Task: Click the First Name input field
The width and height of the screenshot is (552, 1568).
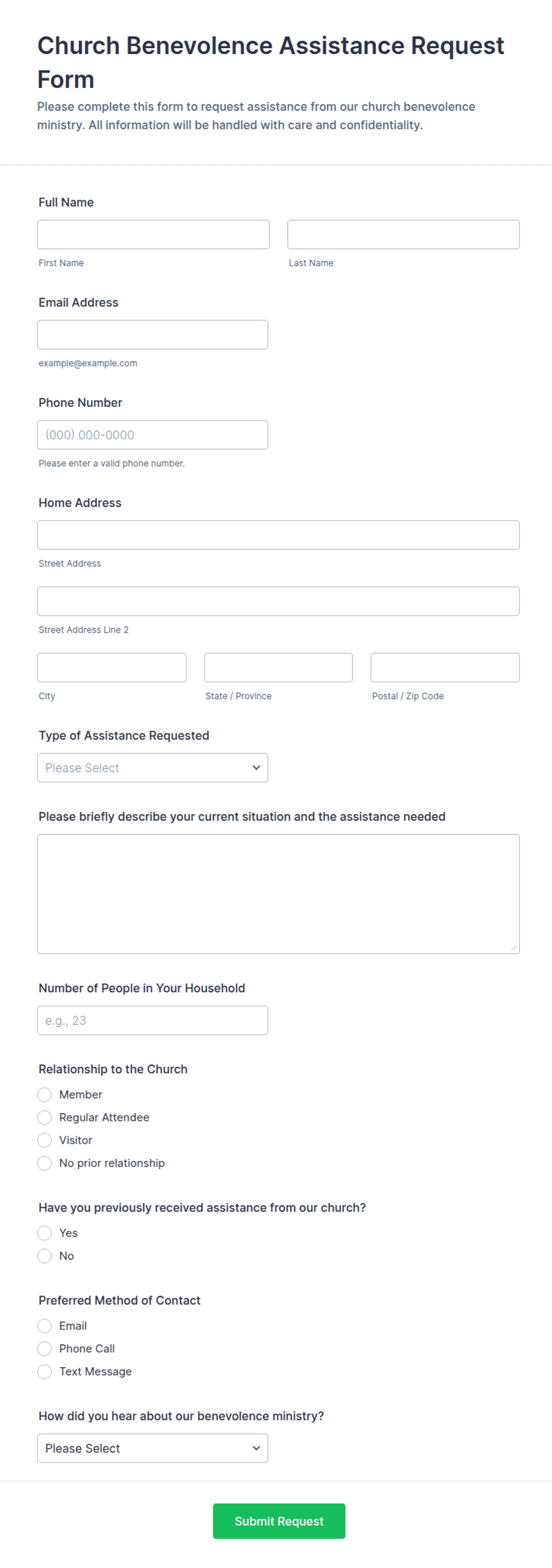Action: (153, 235)
